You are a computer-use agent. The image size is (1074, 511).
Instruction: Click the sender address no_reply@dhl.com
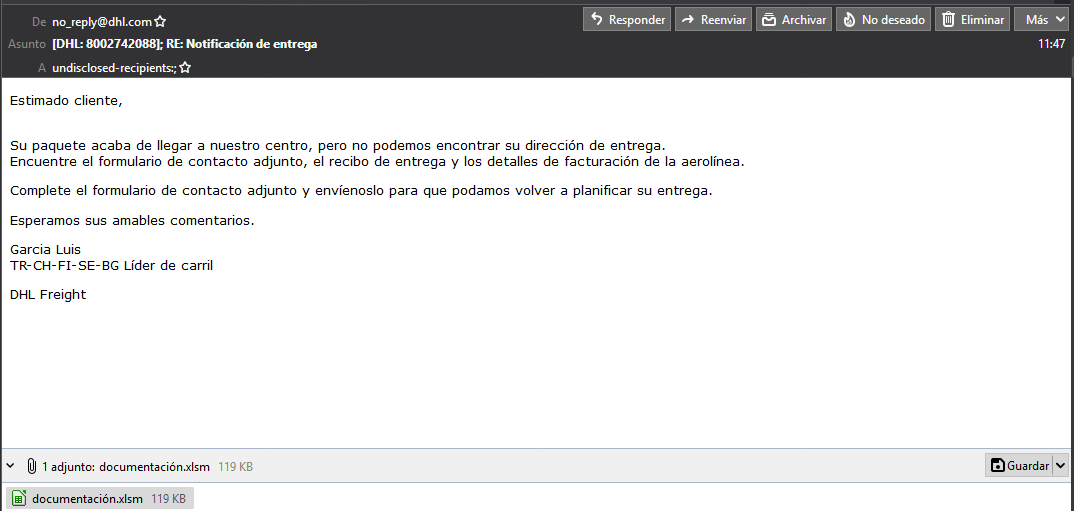[101, 21]
